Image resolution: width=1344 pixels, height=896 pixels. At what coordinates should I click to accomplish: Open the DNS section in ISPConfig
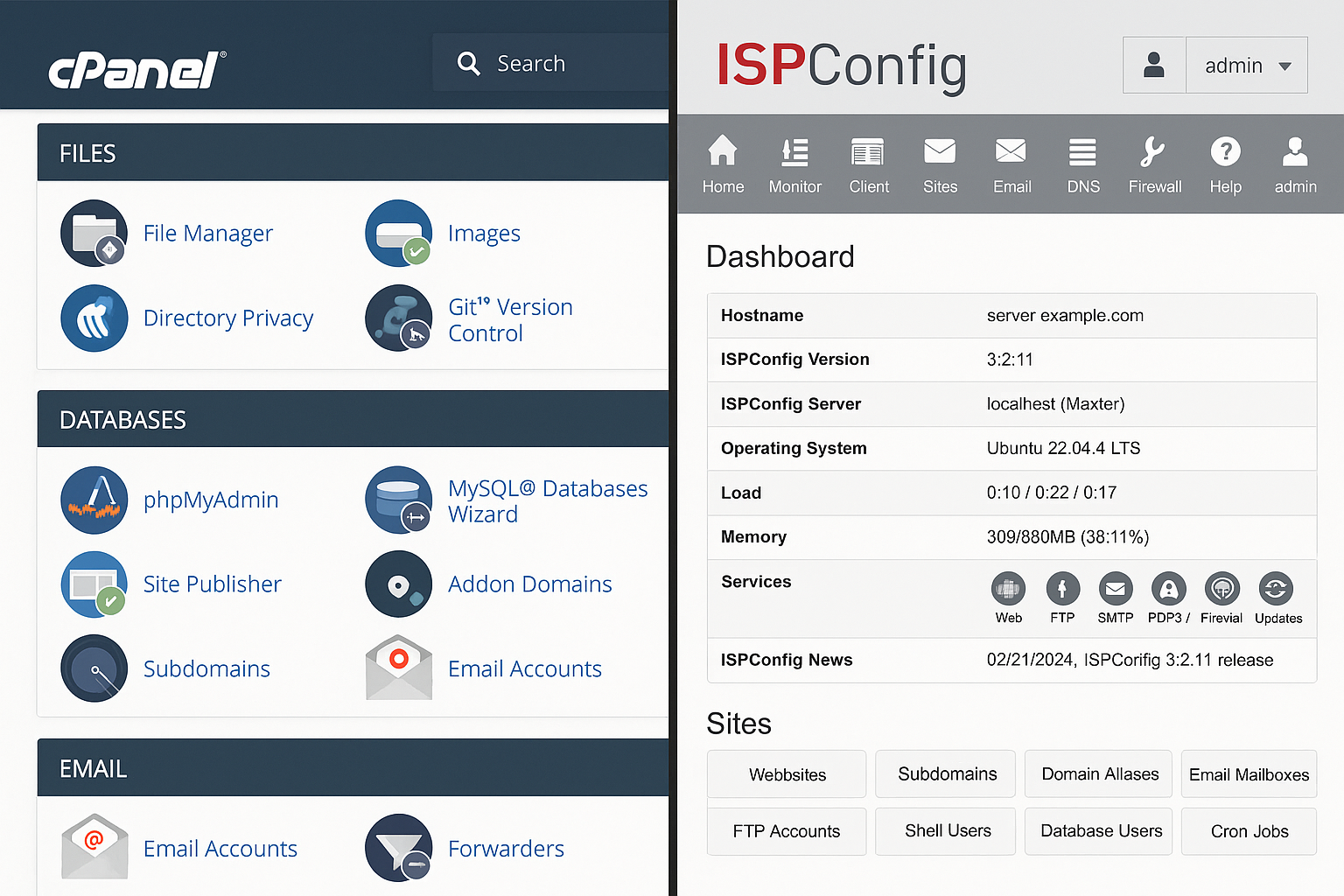[1082, 163]
